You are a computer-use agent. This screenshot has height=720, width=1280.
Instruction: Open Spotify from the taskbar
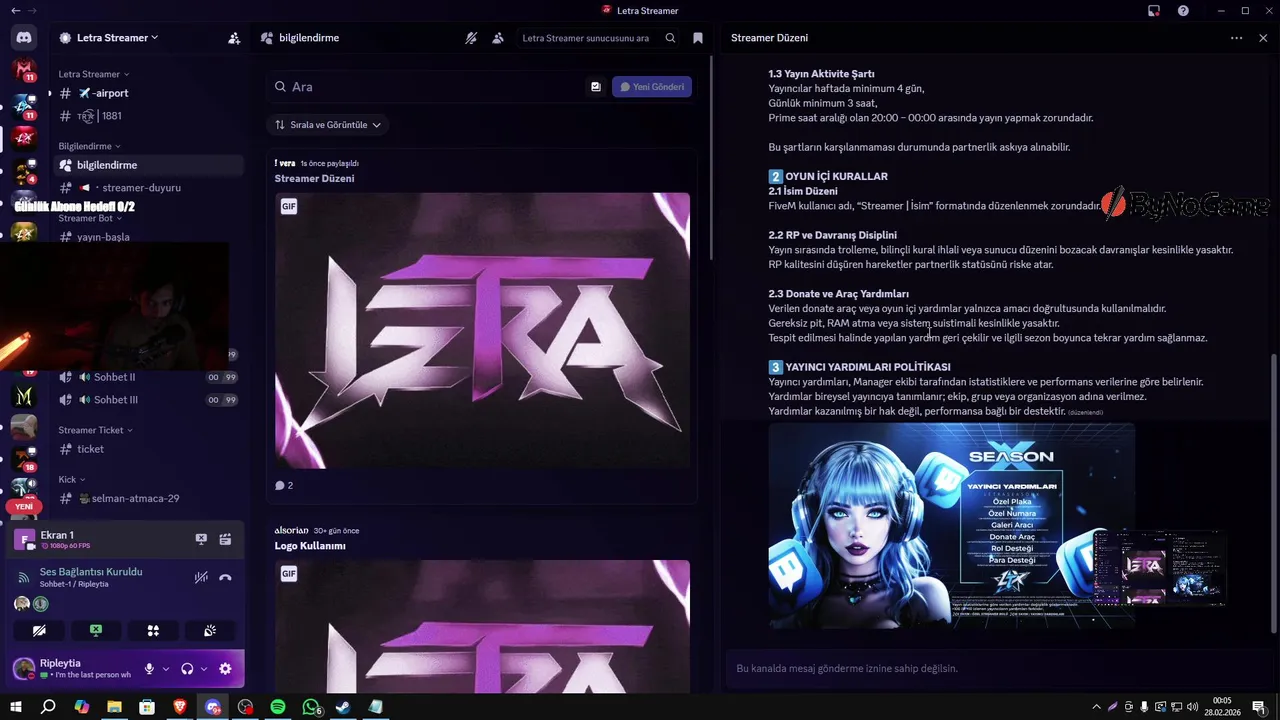278,707
